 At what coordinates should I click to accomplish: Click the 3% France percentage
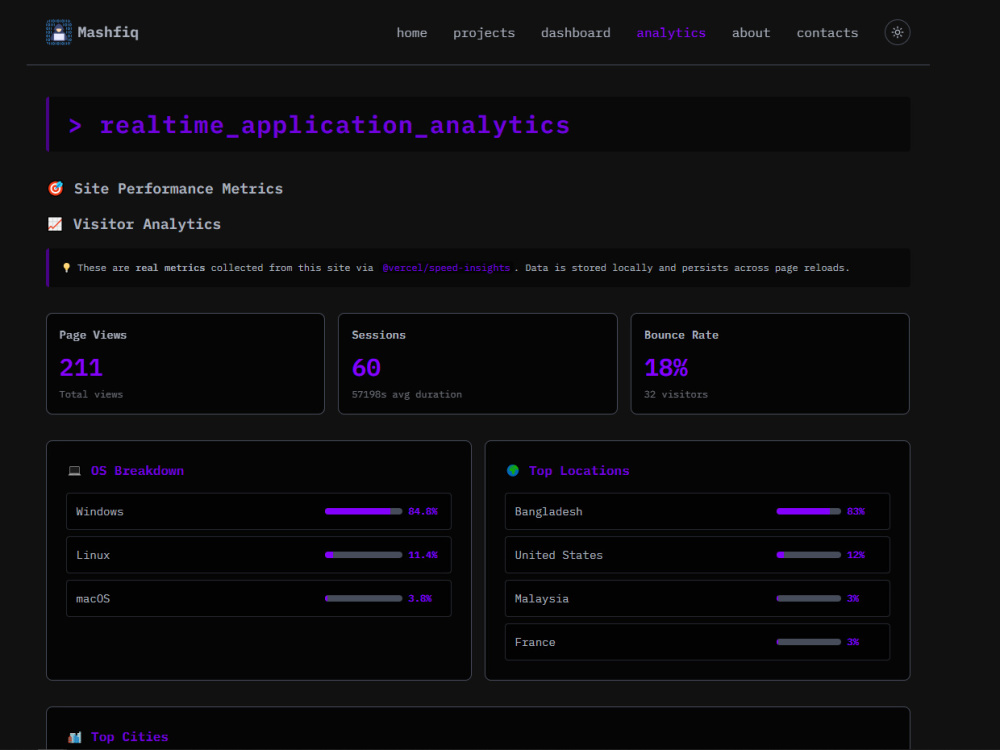(853, 642)
